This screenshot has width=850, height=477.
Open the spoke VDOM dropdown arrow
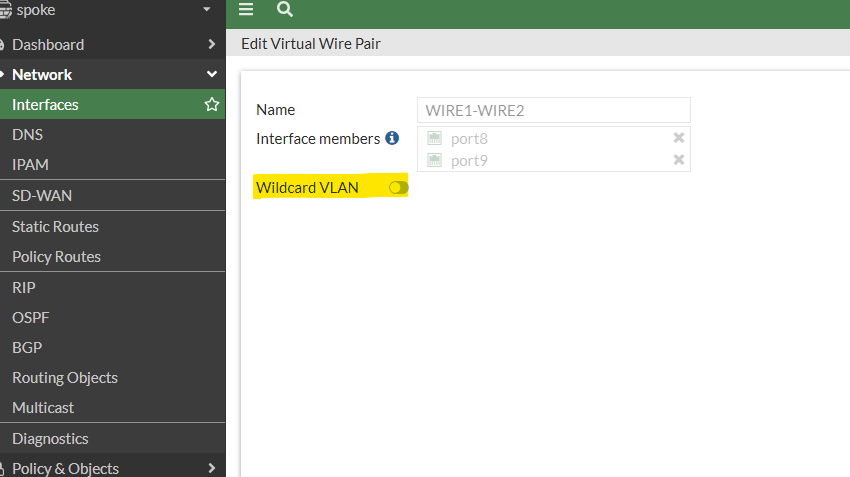207,9
